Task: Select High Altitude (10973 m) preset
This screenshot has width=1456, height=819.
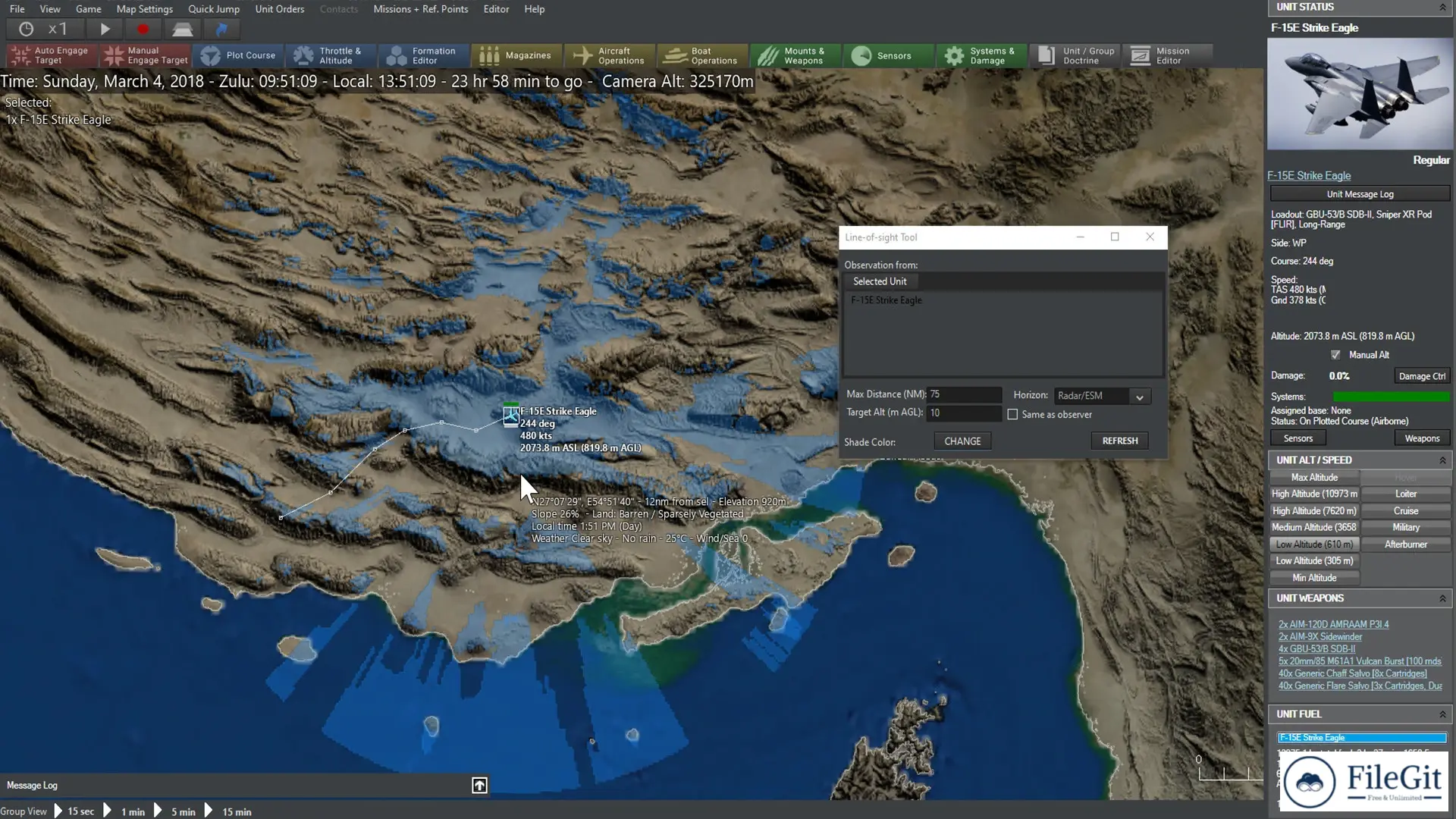Action: click(x=1314, y=494)
